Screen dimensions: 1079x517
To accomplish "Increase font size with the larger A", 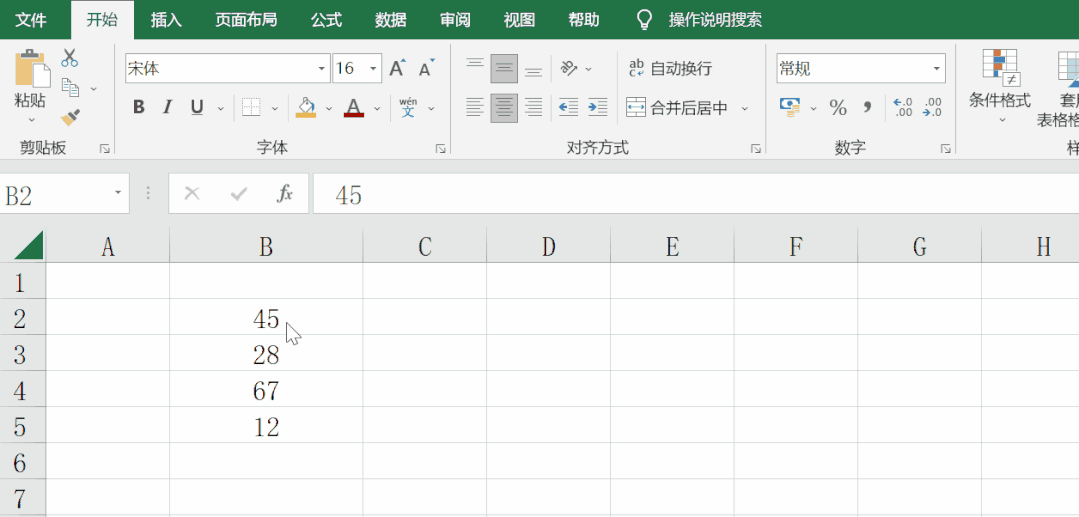I will [397, 68].
